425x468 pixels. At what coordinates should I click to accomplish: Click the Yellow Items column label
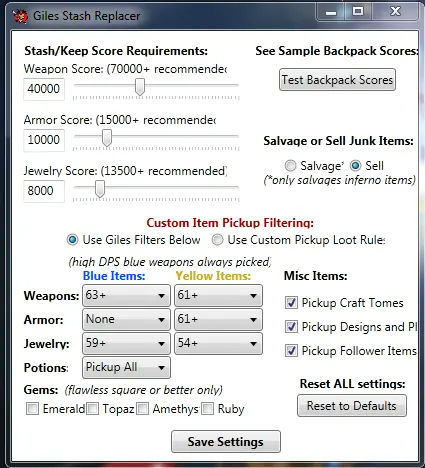213,276
